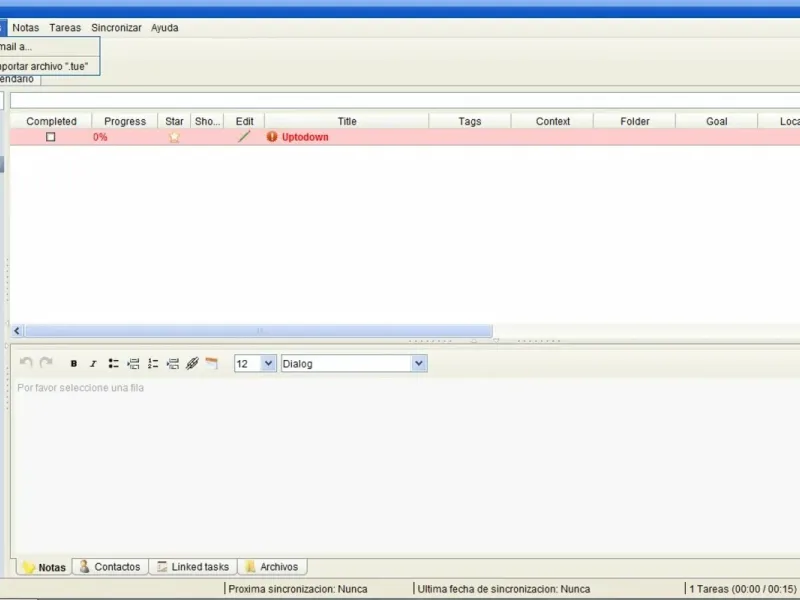Sort by the Sho... column header
Viewport: 800px width, 600px height.
click(207, 121)
